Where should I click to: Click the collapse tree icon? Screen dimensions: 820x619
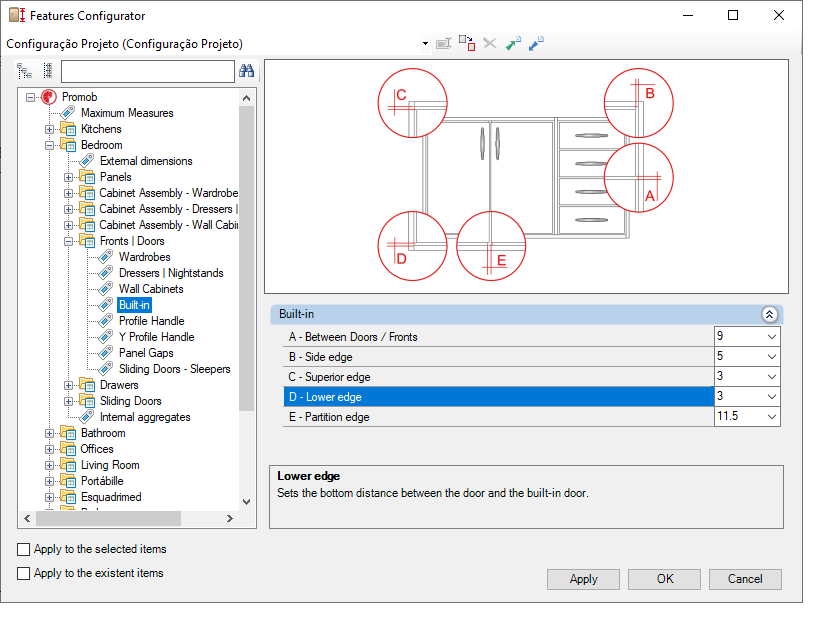[48, 71]
